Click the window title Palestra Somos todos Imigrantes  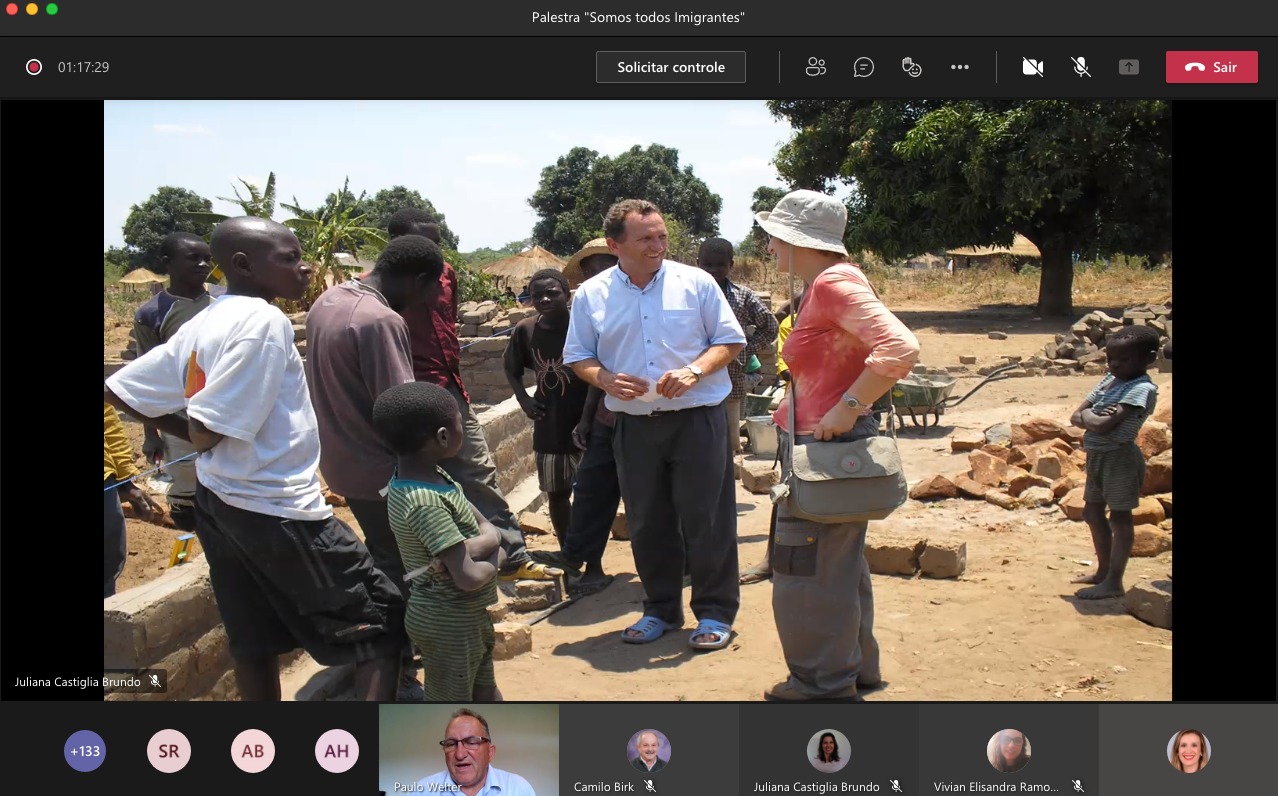[x=638, y=17]
